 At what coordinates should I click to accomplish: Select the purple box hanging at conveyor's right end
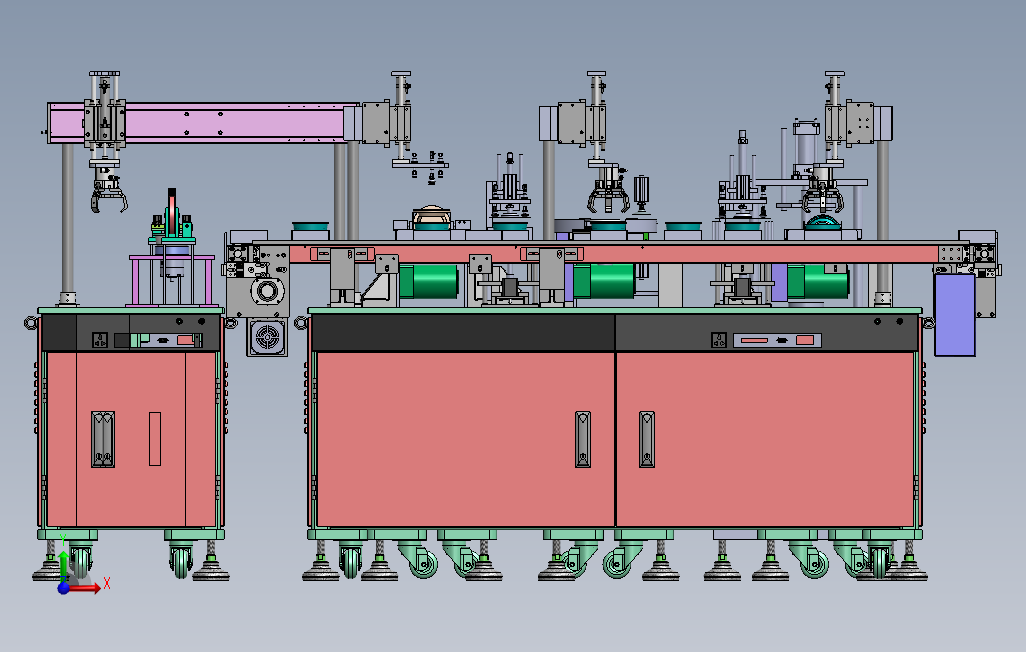pyautogui.click(x=954, y=315)
